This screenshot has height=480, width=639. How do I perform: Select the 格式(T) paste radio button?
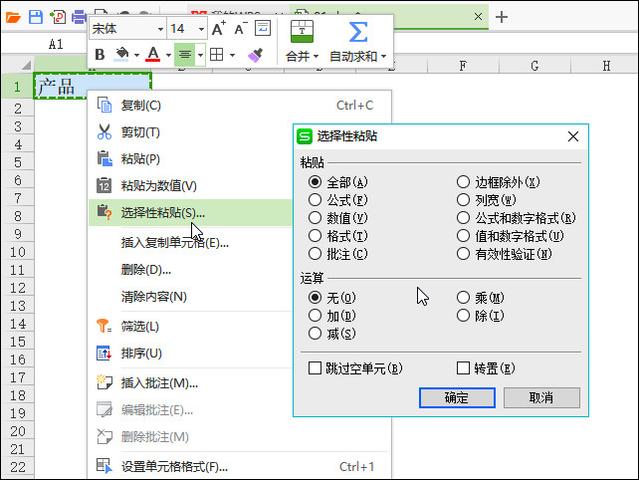point(315,236)
